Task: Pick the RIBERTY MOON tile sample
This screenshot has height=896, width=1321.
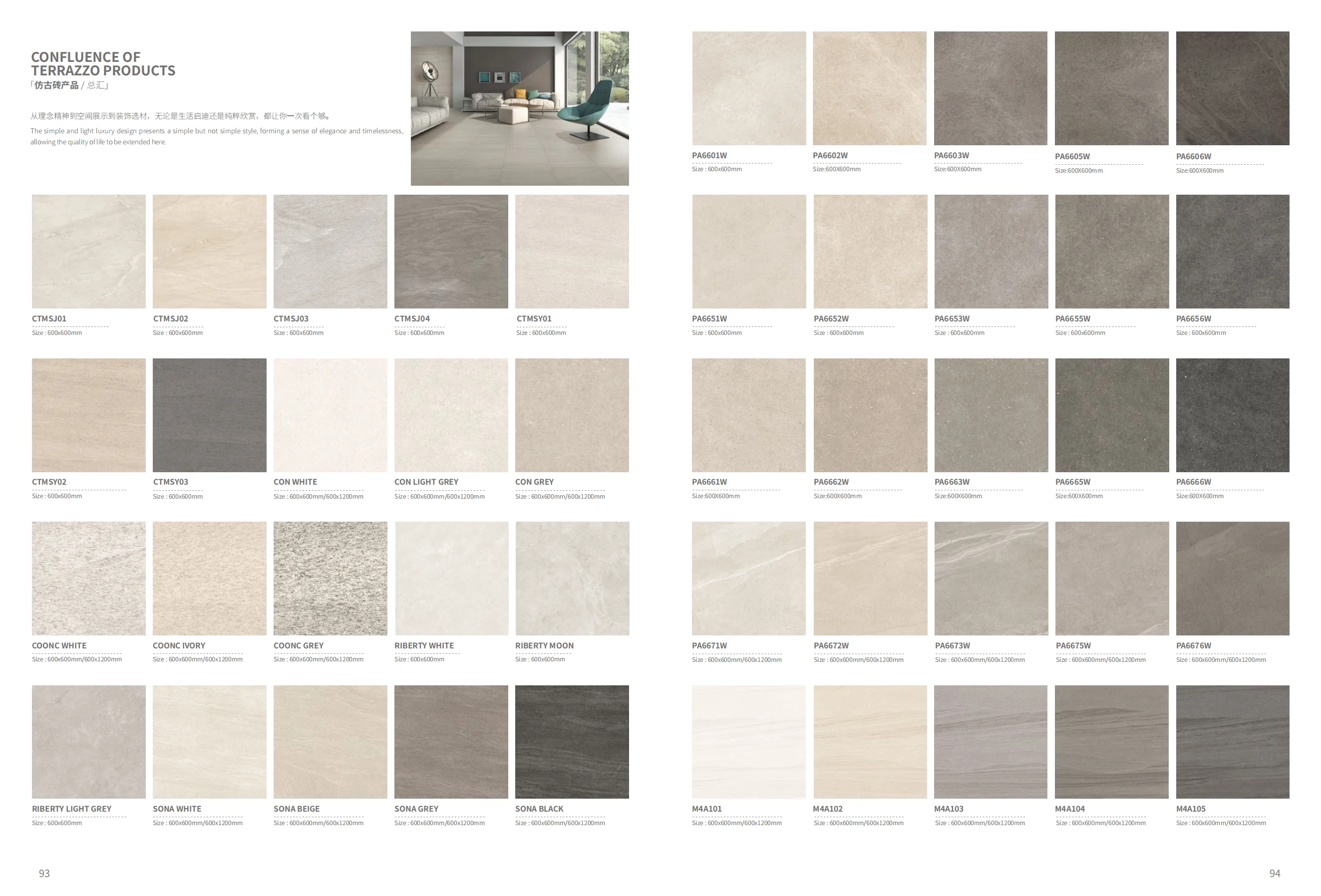Action: tap(572, 578)
